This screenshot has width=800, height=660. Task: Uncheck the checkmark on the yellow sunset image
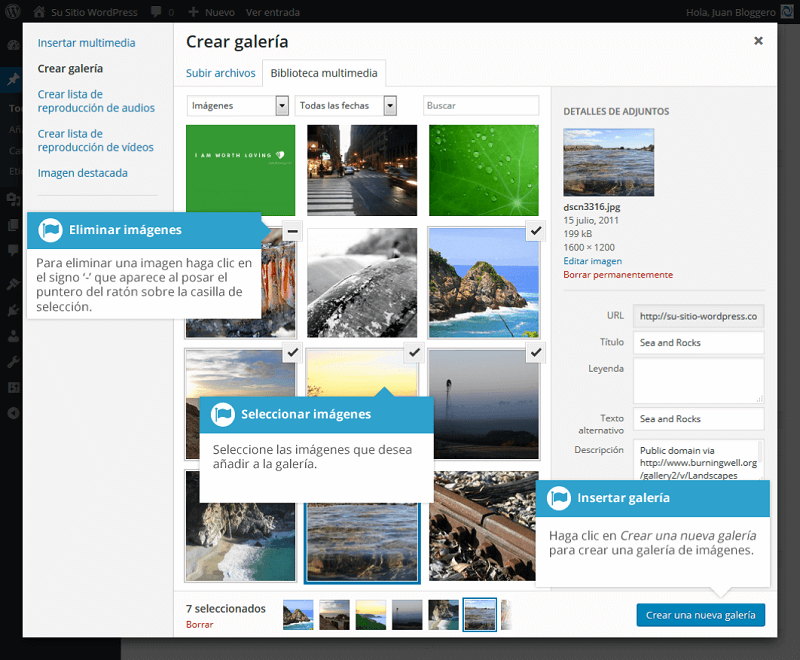414,352
